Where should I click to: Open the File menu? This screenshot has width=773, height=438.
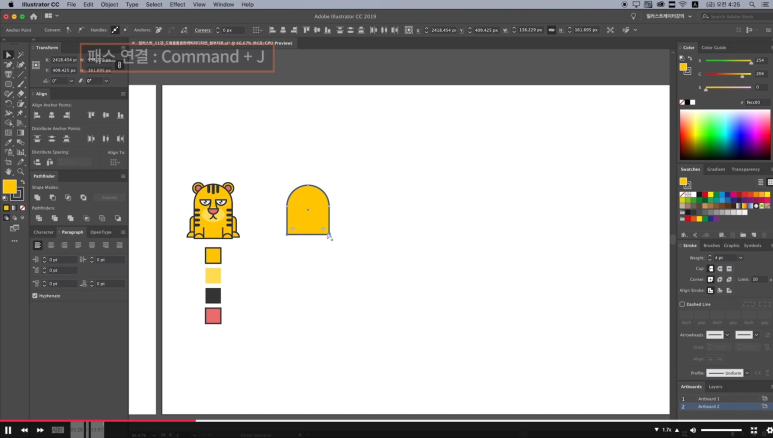[x=71, y=4]
